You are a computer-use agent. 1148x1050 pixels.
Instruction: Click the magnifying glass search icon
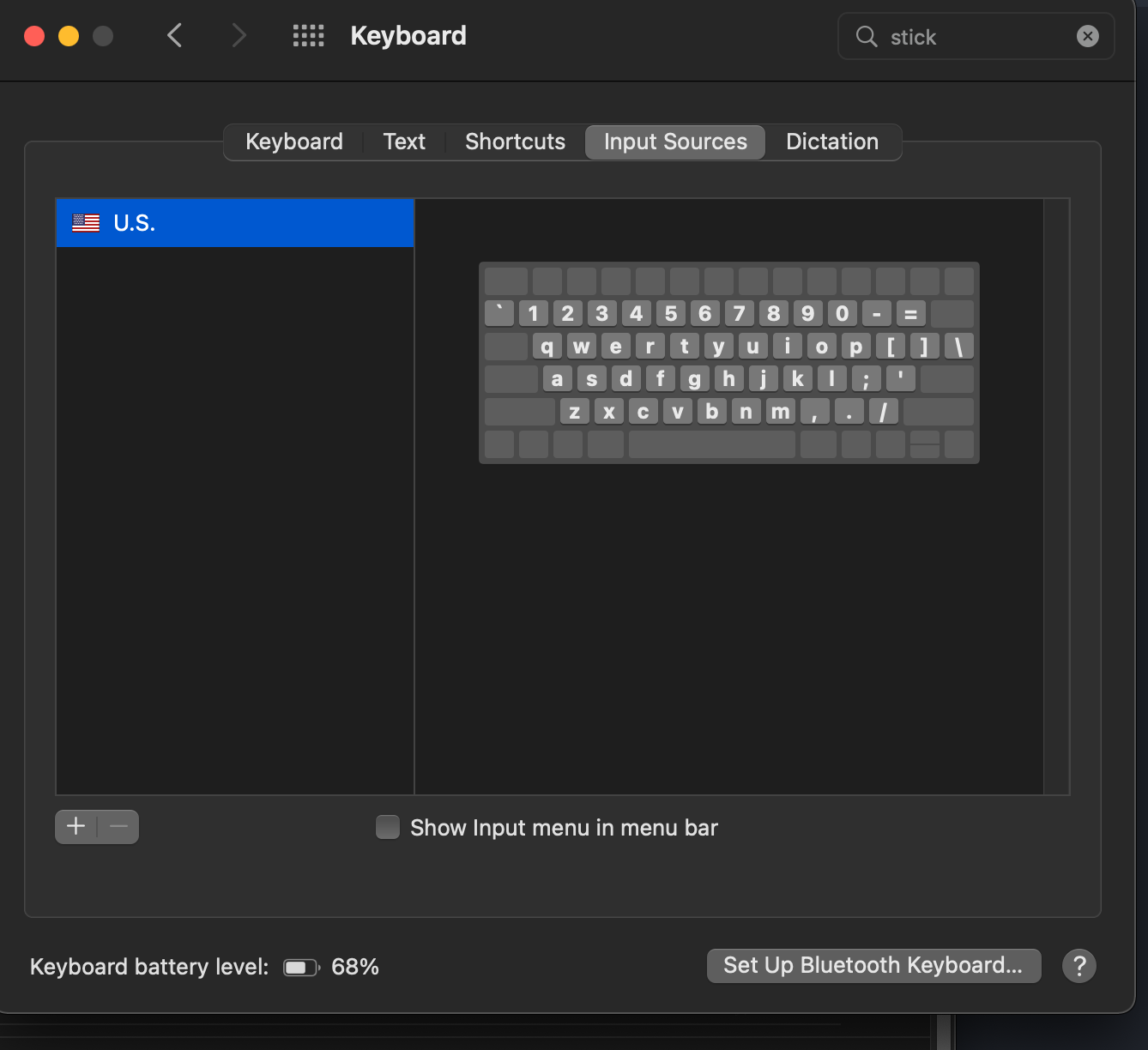point(866,36)
